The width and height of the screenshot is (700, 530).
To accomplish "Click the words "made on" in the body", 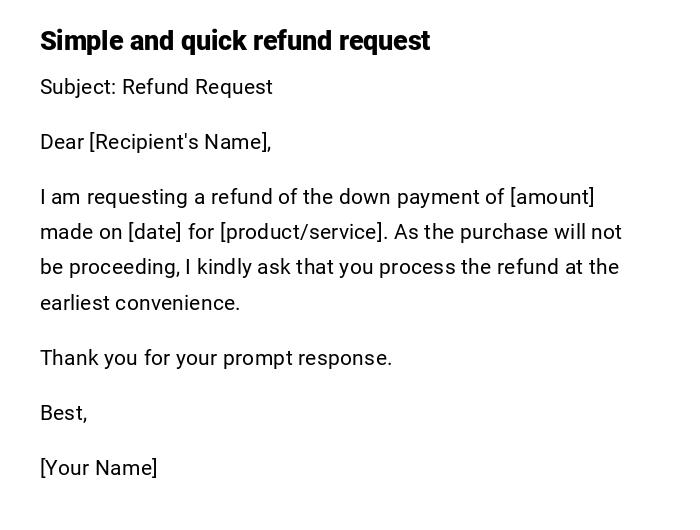I will 81,232.
